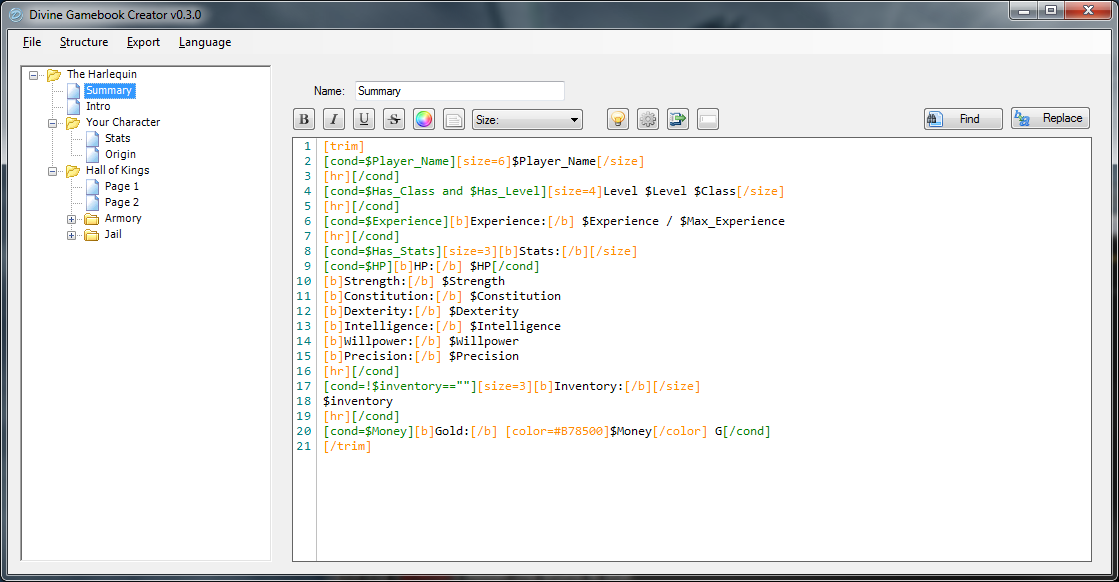Open the Language menu
This screenshot has height=582, width=1119.
click(x=205, y=42)
